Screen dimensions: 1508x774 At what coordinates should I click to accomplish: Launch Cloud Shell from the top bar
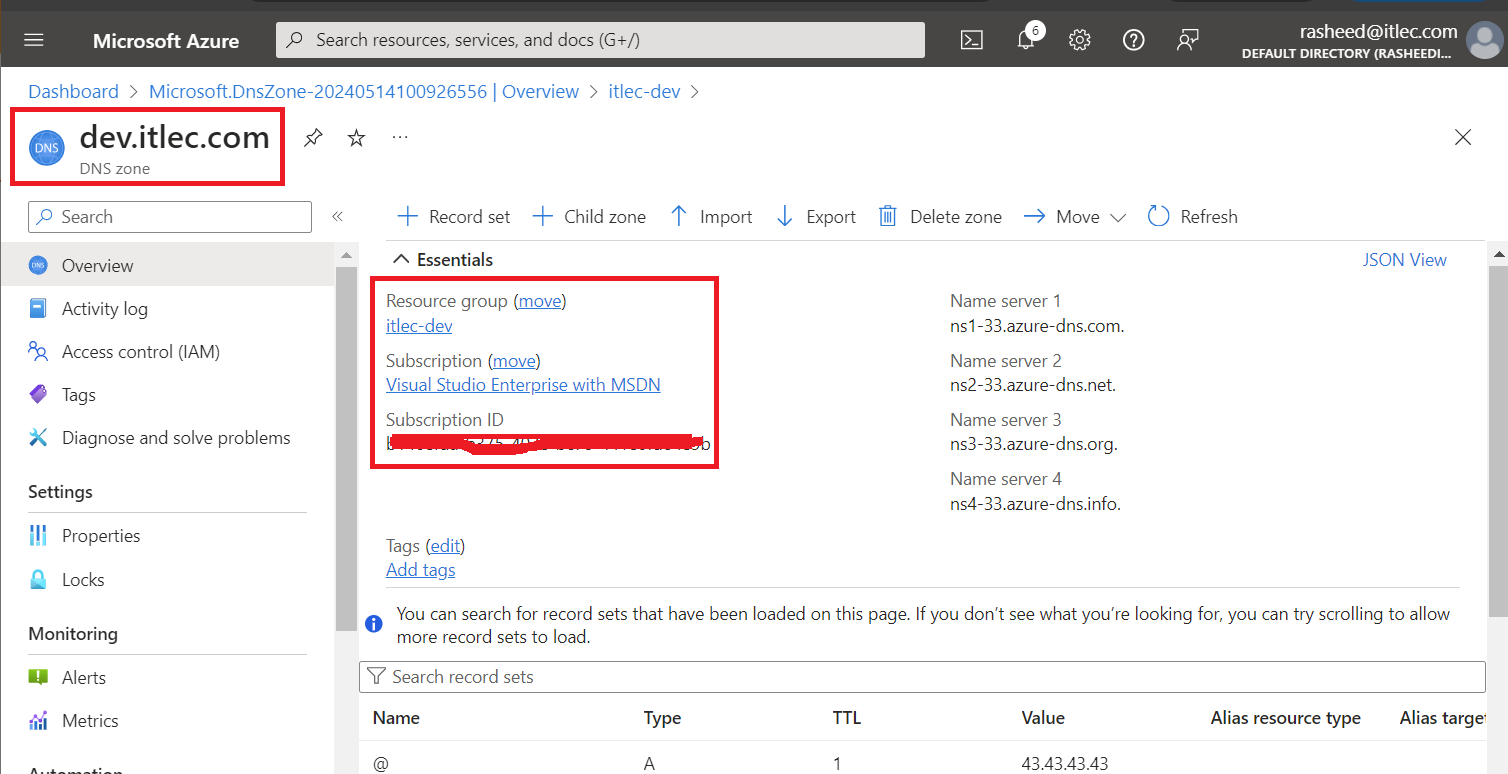[971, 40]
